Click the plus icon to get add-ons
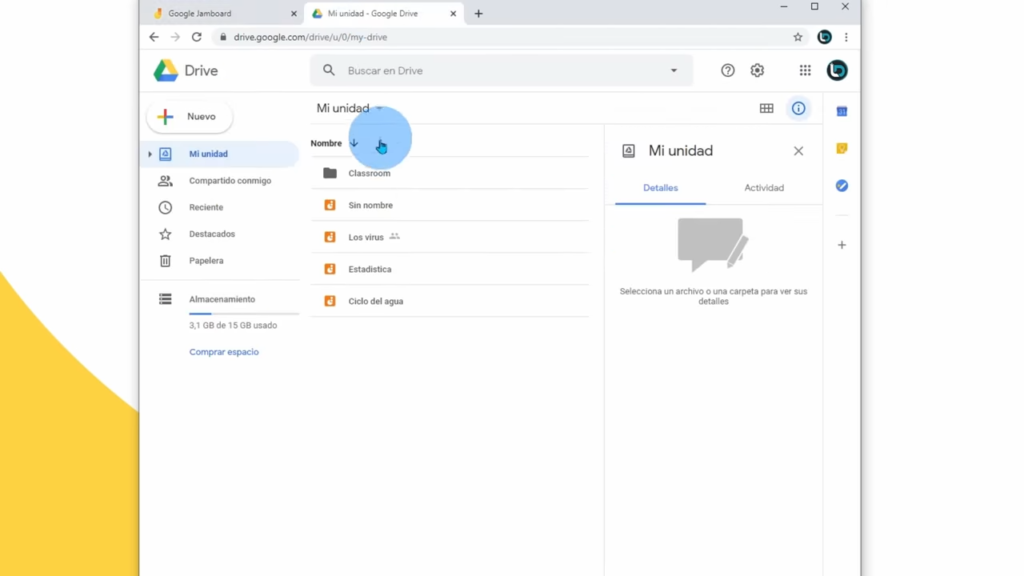The image size is (1024, 576). pos(842,245)
